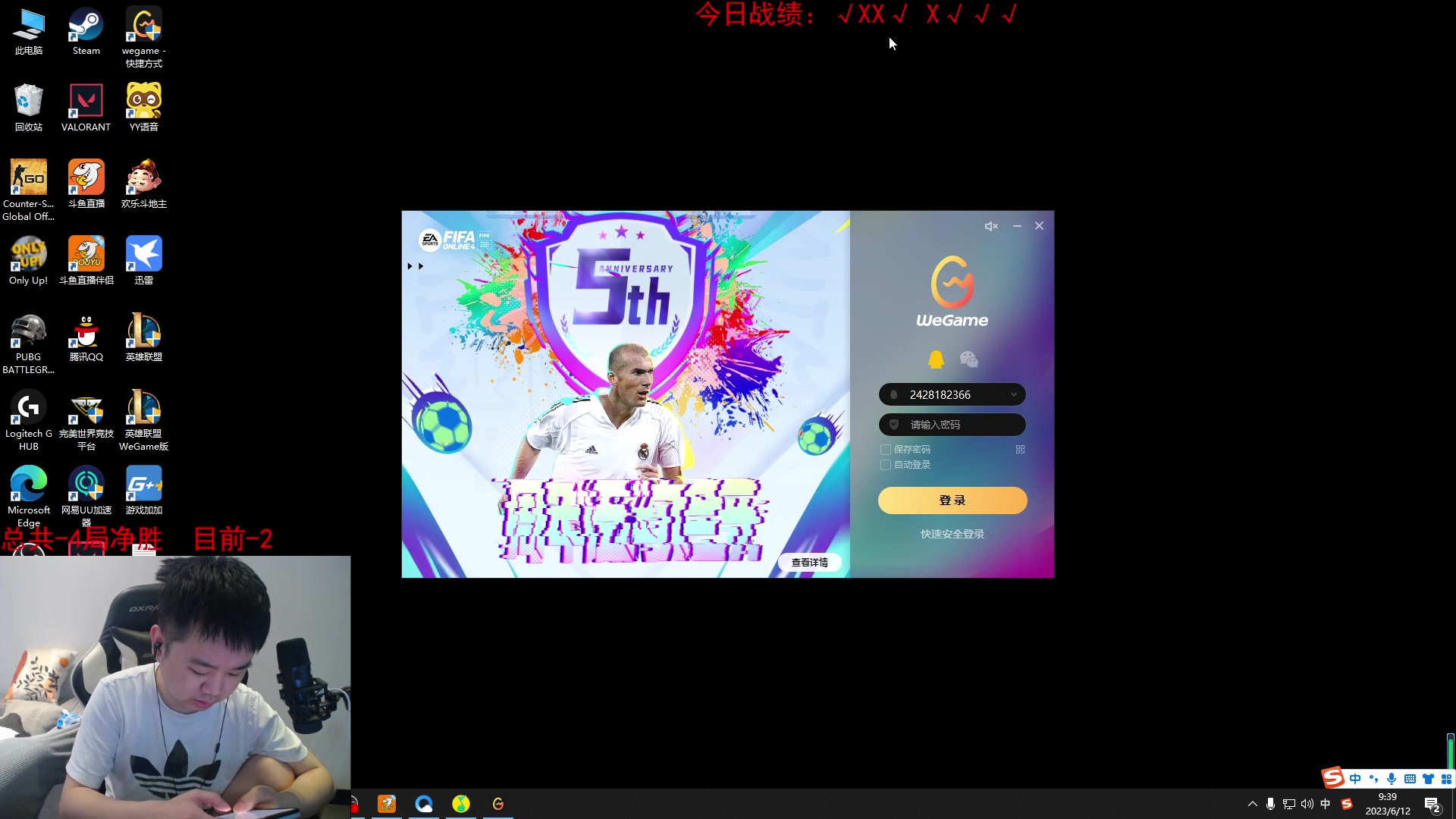1456x819 pixels.
Task: Focus the password input field
Action: pyautogui.click(x=952, y=425)
